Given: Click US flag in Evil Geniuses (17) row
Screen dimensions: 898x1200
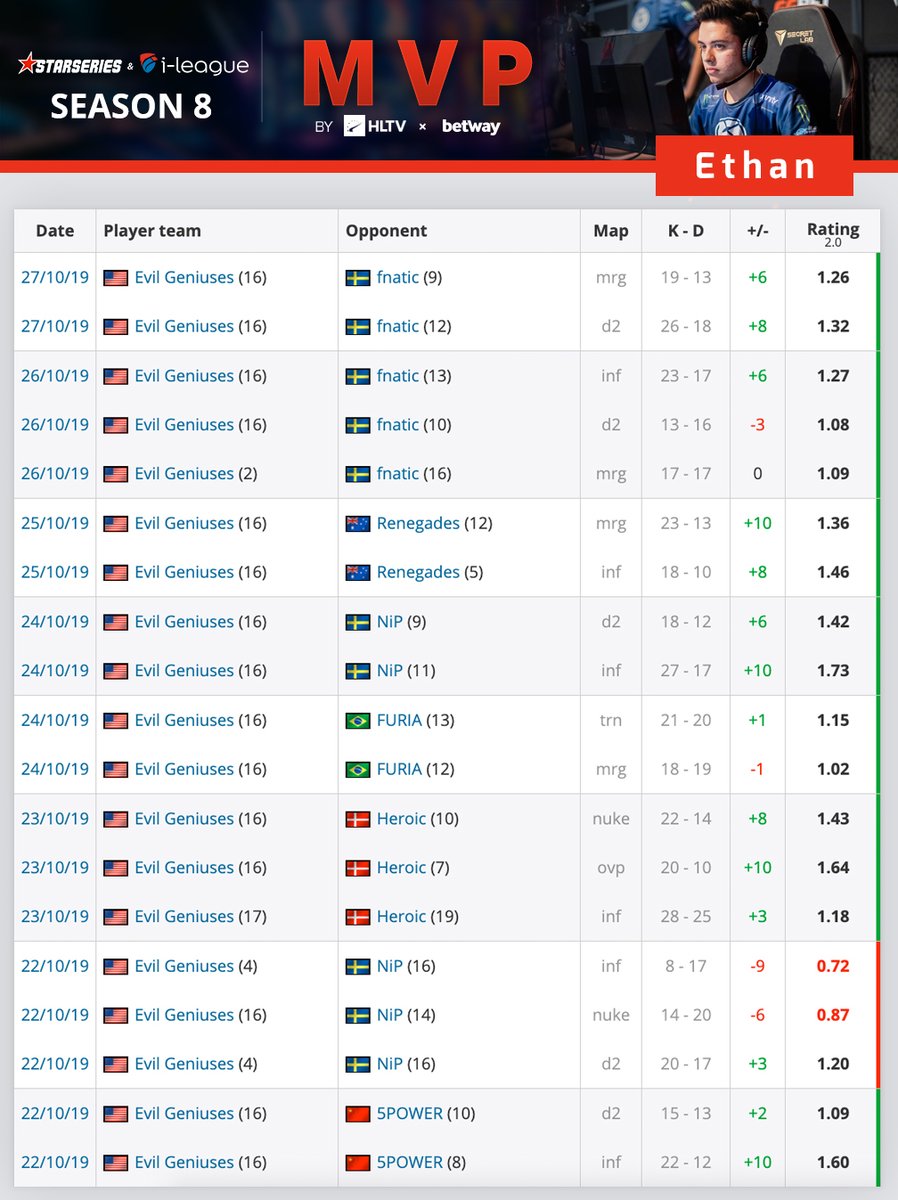Looking at the screenshot, I should [x=115, y=916].
